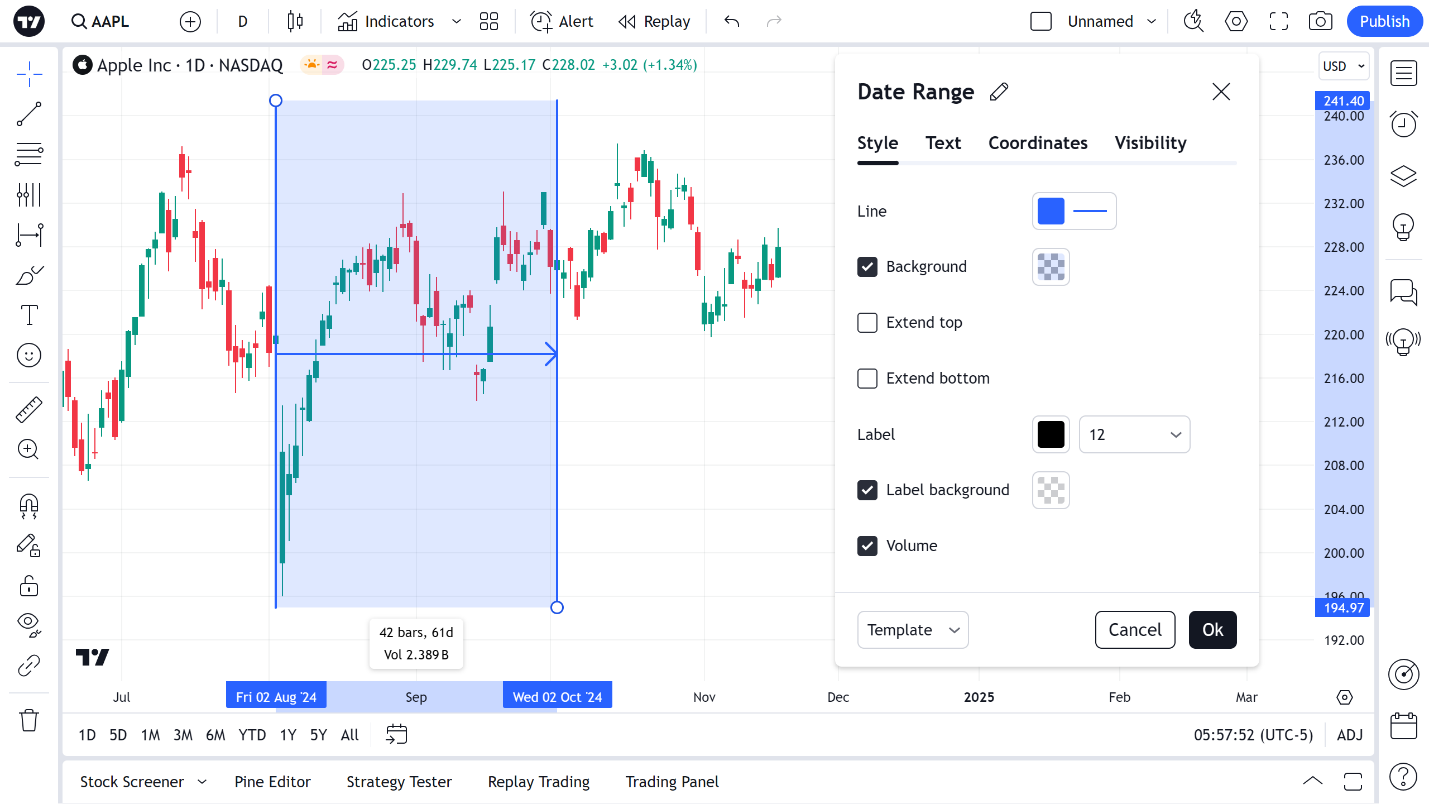Switch to the Coordinates tab
The image size is (1429, 804).
pos(1038,143)
